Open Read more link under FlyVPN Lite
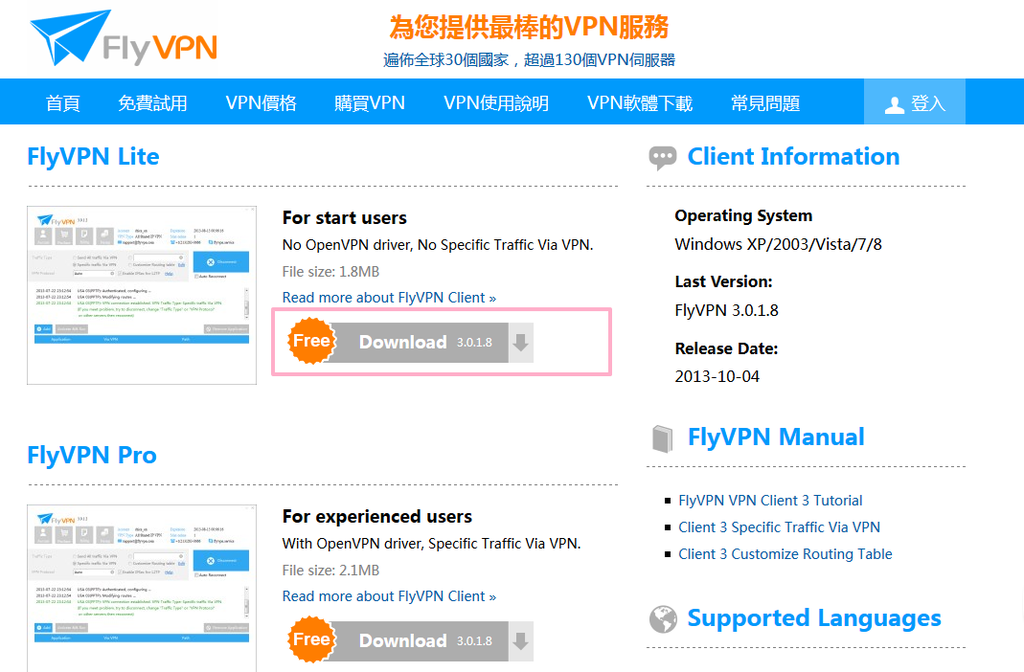Screen dimensions: 1024x672 pyautogui.click(x=389, y=298)
